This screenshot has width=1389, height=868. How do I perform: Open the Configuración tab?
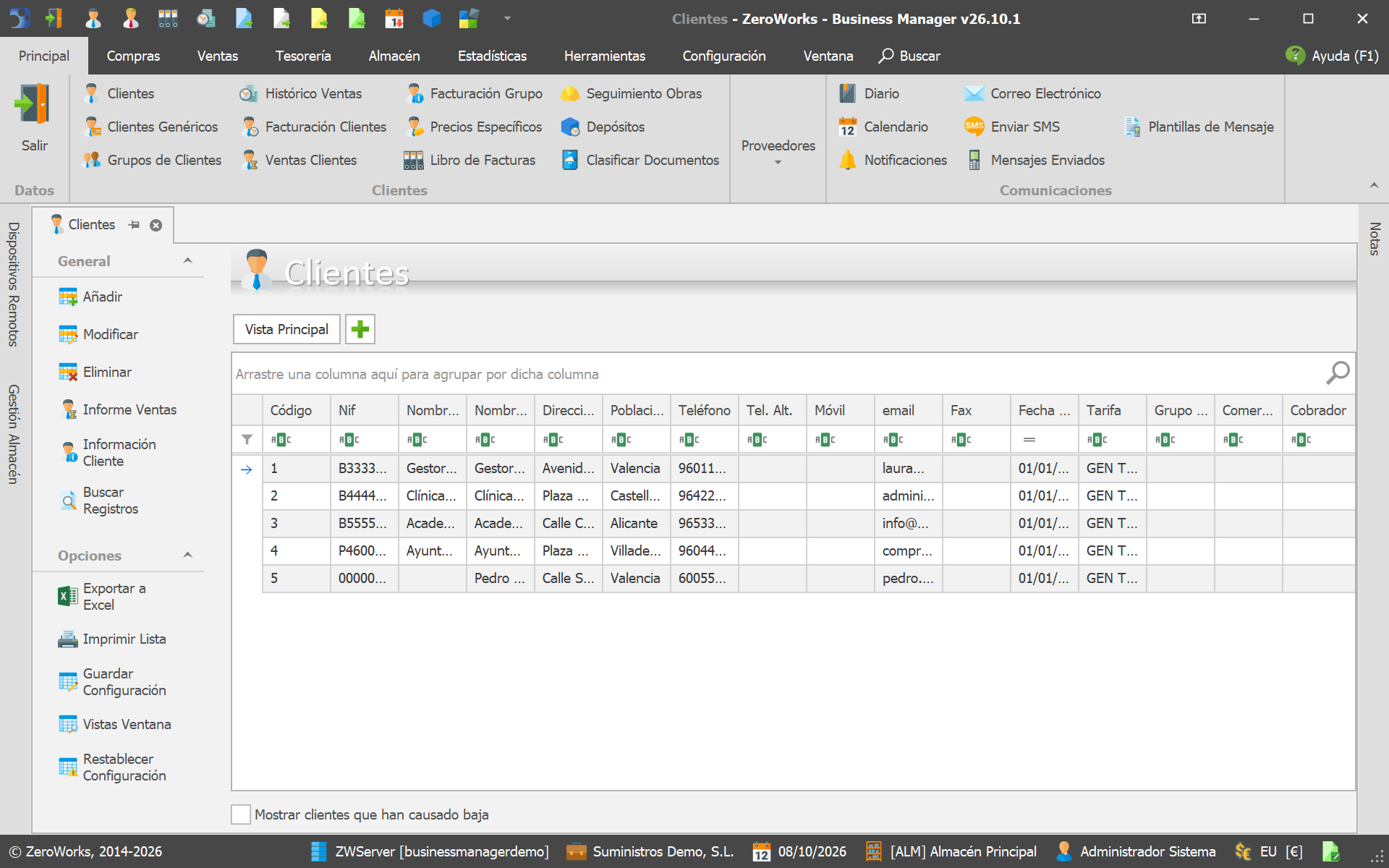pyautogui.click(x=723, y=56)
